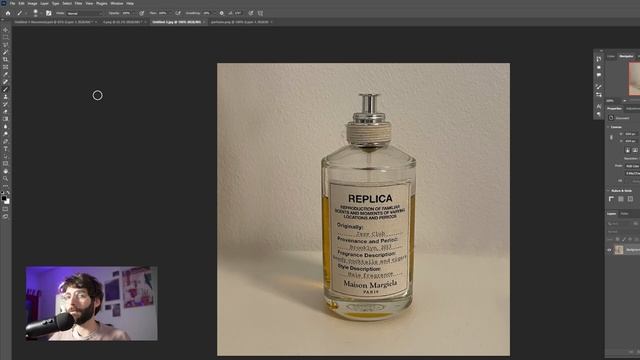Viewport: 640px width, 360px height.
Task: Toggle link between canvas width and height
Action: click(611, 138)
